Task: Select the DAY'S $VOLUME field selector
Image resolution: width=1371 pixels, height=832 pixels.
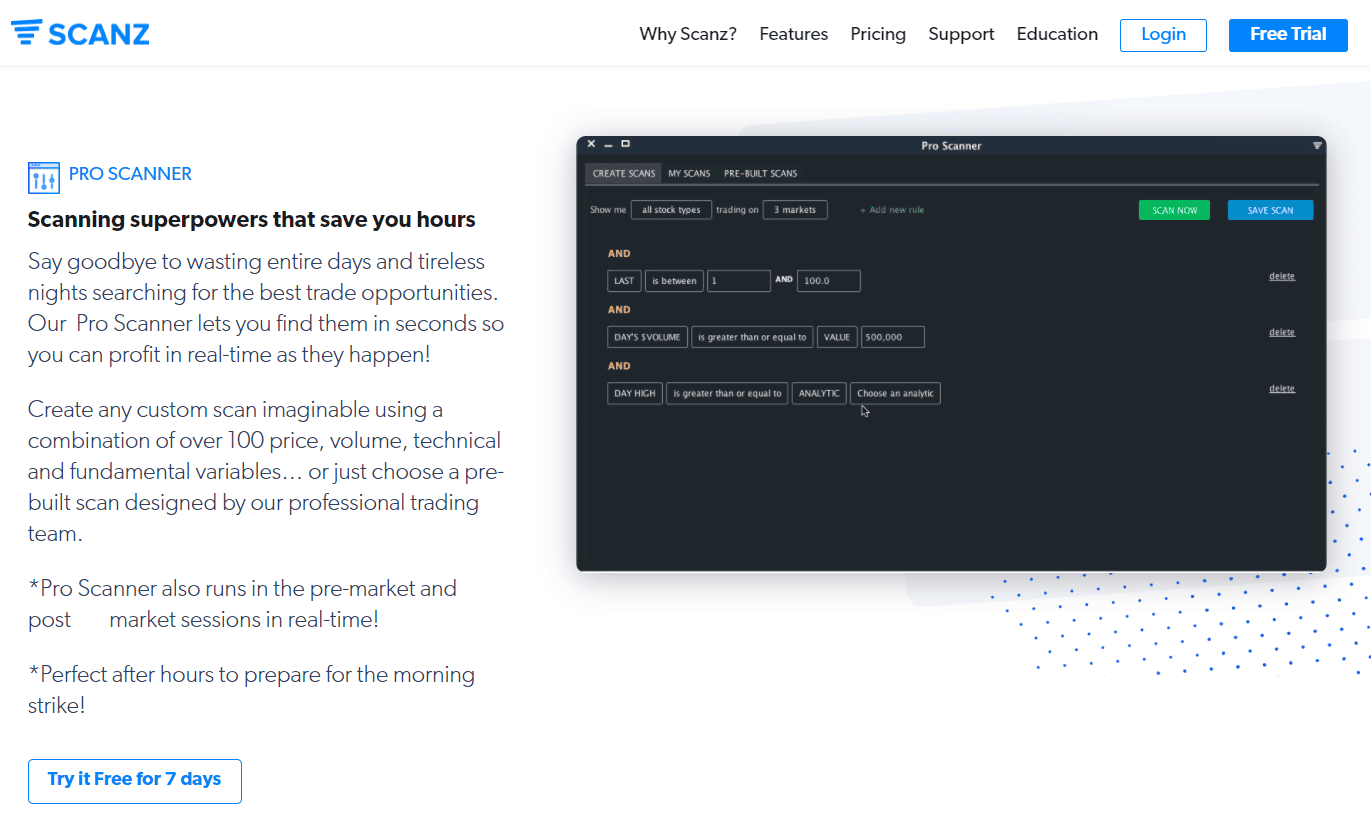Action: [x=647, y=337]
